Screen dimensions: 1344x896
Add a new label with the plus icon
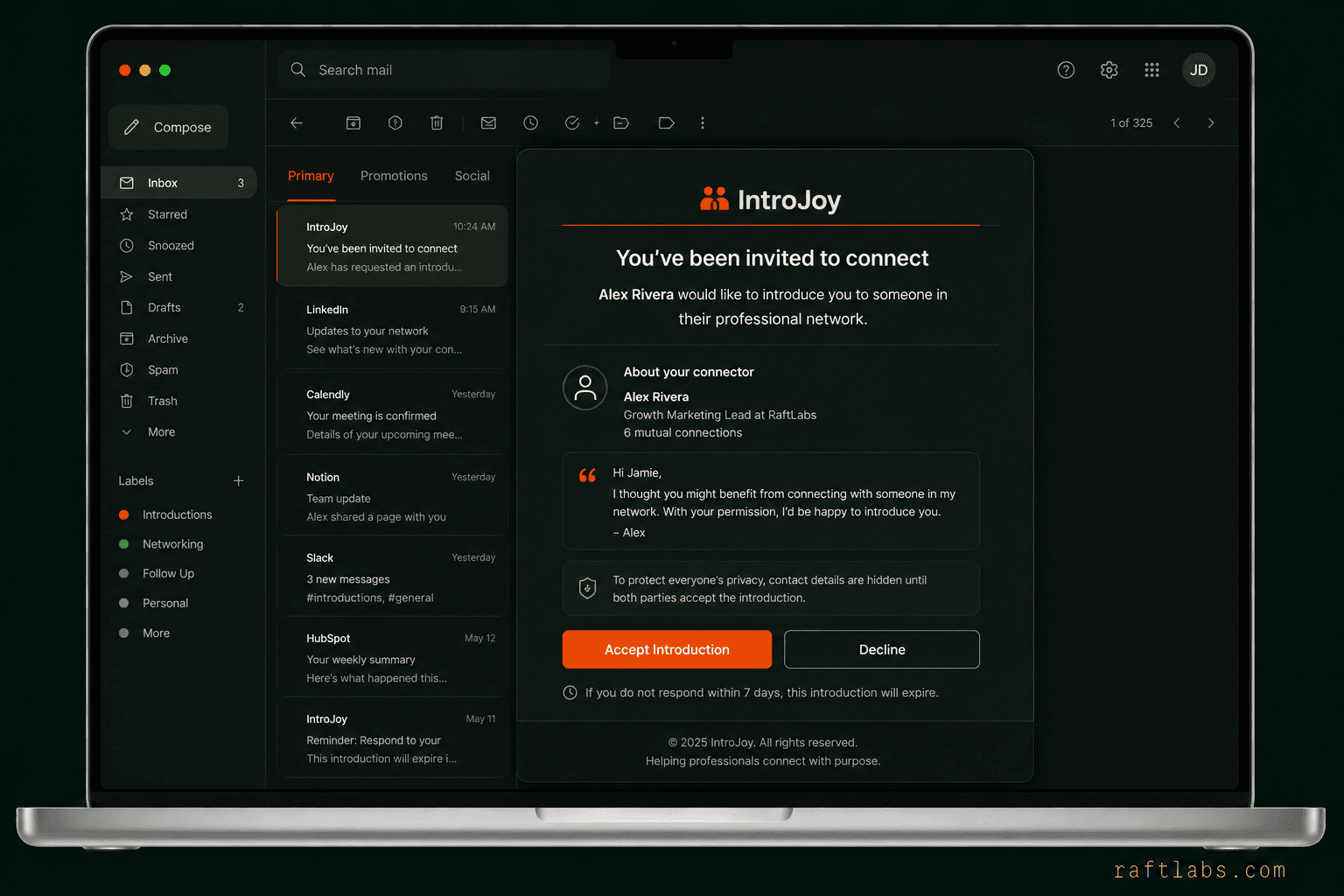tap(238, 481)
